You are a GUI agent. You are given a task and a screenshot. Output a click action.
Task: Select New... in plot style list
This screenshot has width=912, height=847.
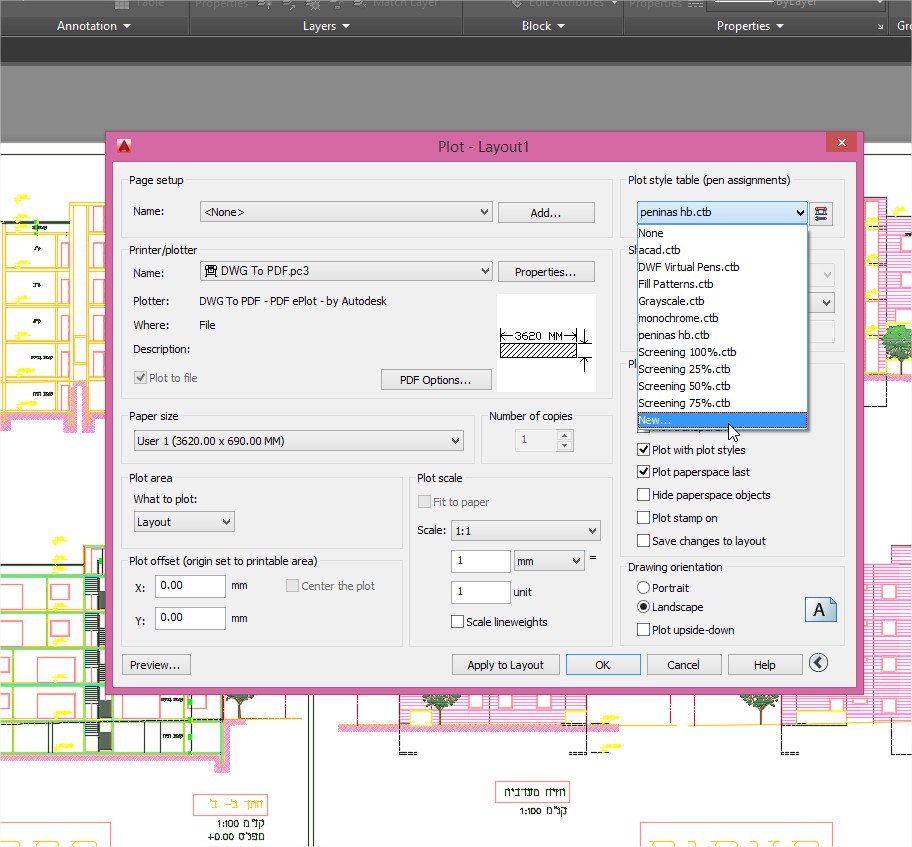coord(656,421)
